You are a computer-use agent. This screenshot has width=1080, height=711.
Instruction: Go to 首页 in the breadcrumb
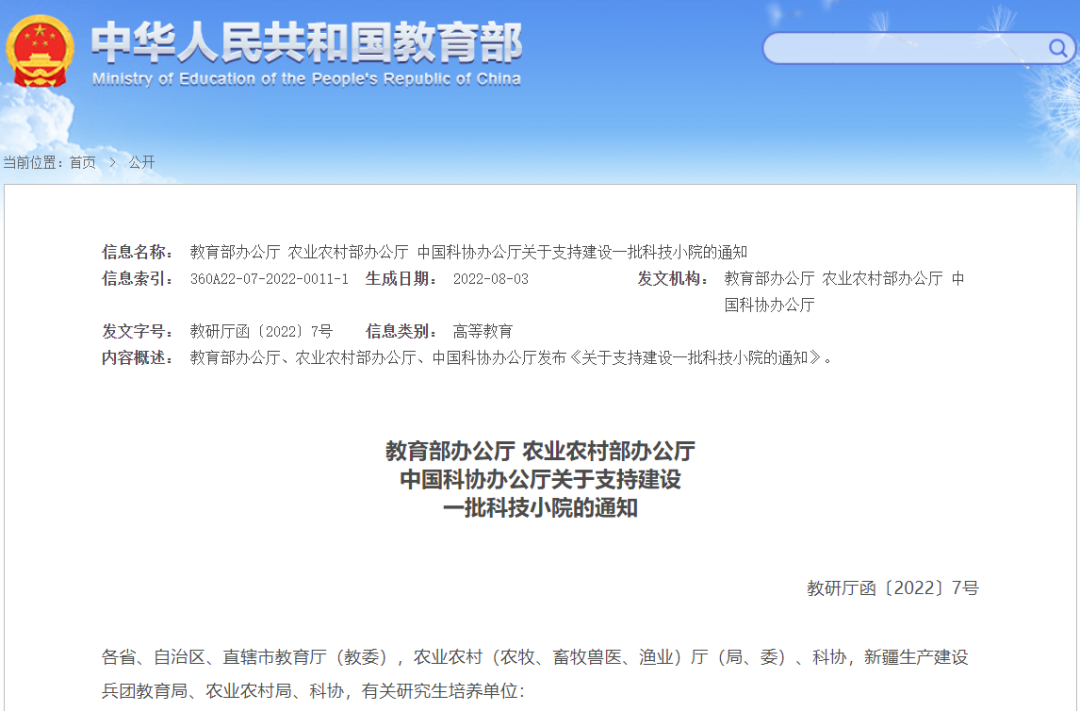pyautogui.click(x=83, y=162)
